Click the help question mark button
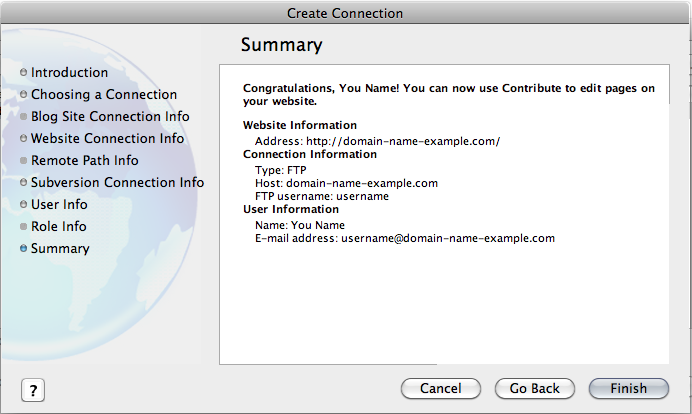This screenshot has width=692, height=414. tap(33, 390)
